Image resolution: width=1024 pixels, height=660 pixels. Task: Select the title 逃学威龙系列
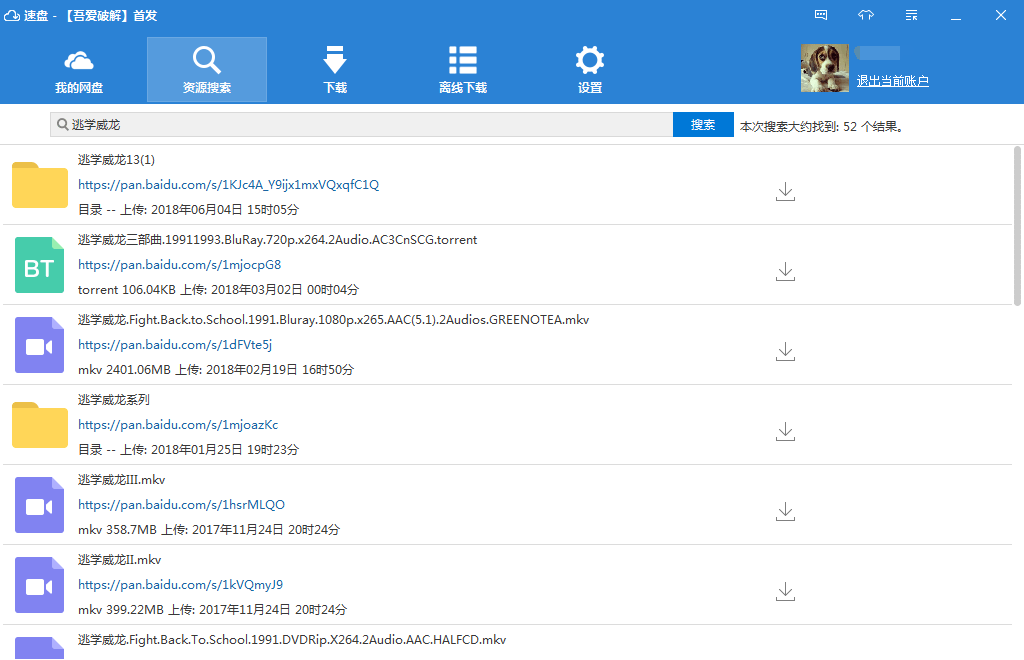pos(114,400)
